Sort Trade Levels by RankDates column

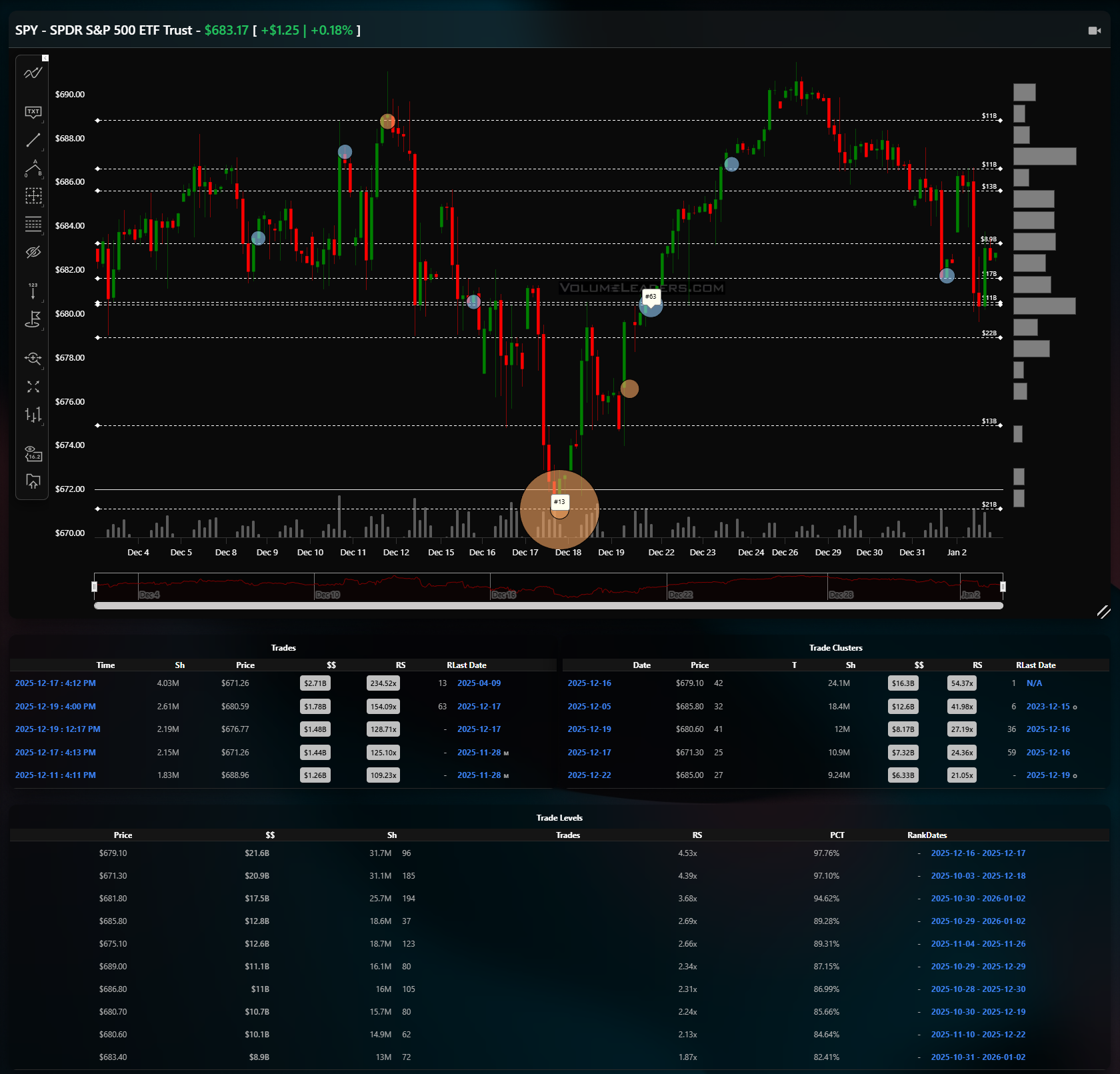coord(927,835)
